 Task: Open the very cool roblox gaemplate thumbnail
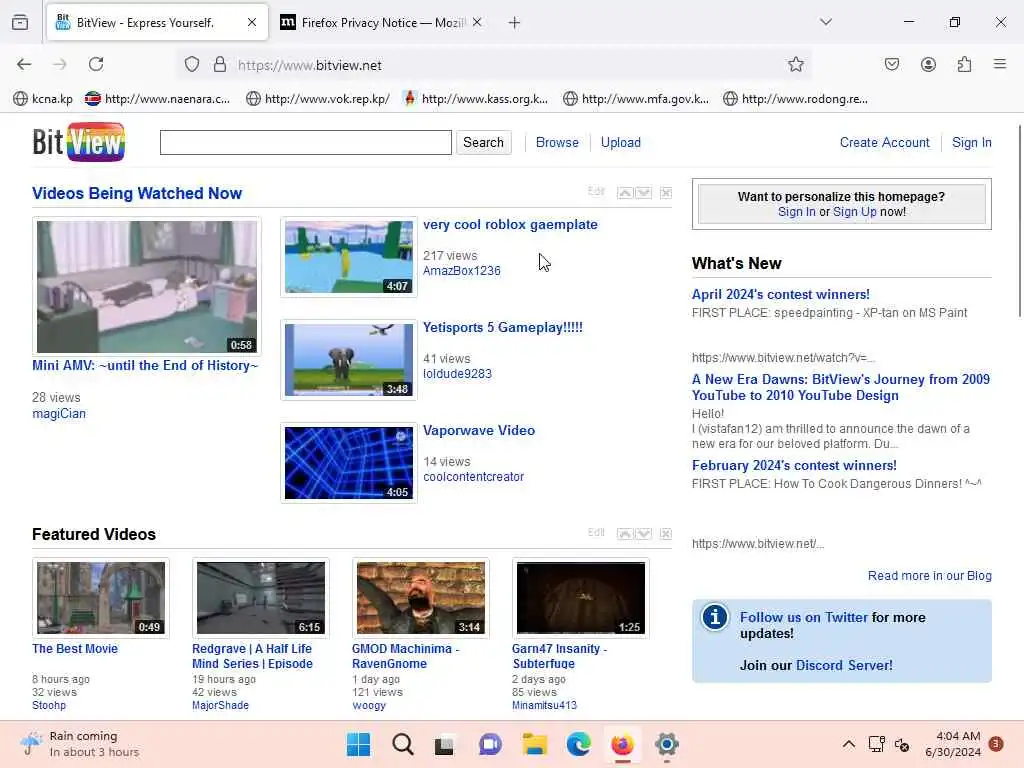coord(349,257)
